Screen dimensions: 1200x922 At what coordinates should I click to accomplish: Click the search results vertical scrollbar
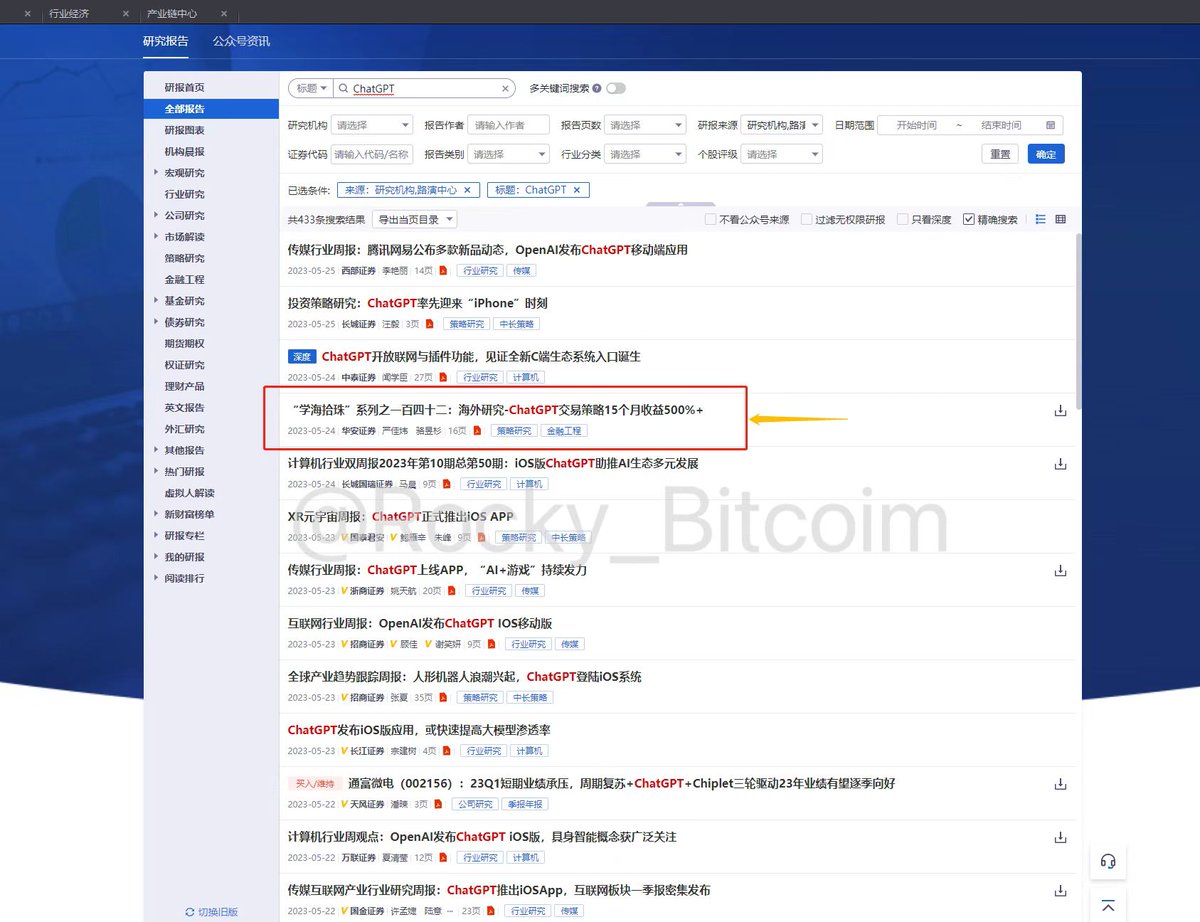coord(1077,320)
